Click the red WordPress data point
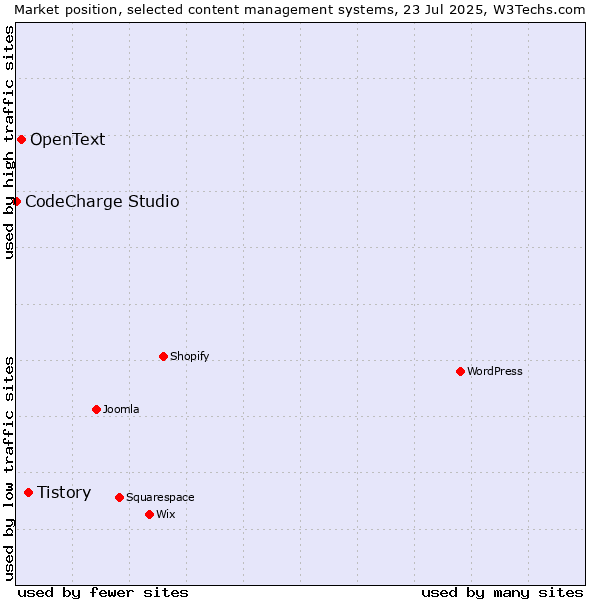600x600 pixels. click(x=460, y=372)
